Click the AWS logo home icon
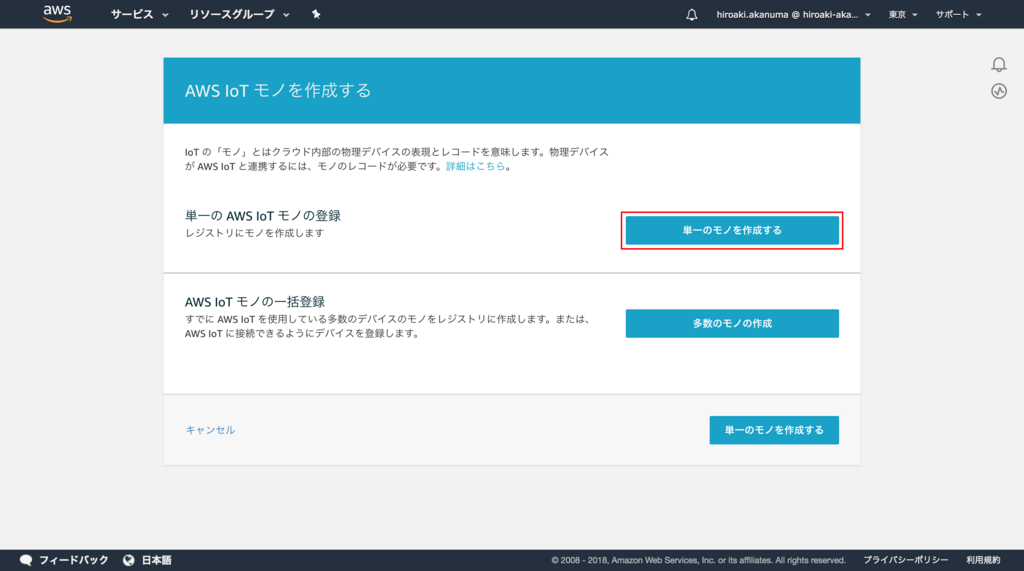Viewport: 1024px width, 571px height. [x=57, y=14]
